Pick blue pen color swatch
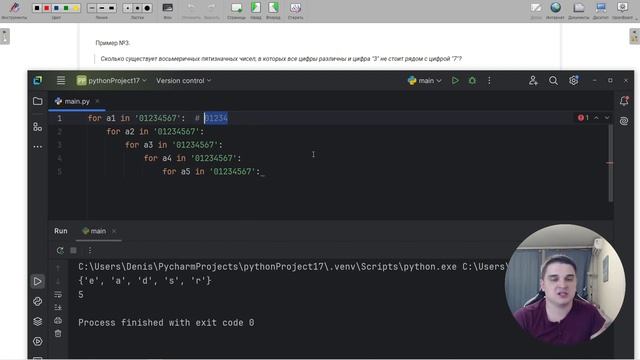The image size is (640, 360). [56, 8]
